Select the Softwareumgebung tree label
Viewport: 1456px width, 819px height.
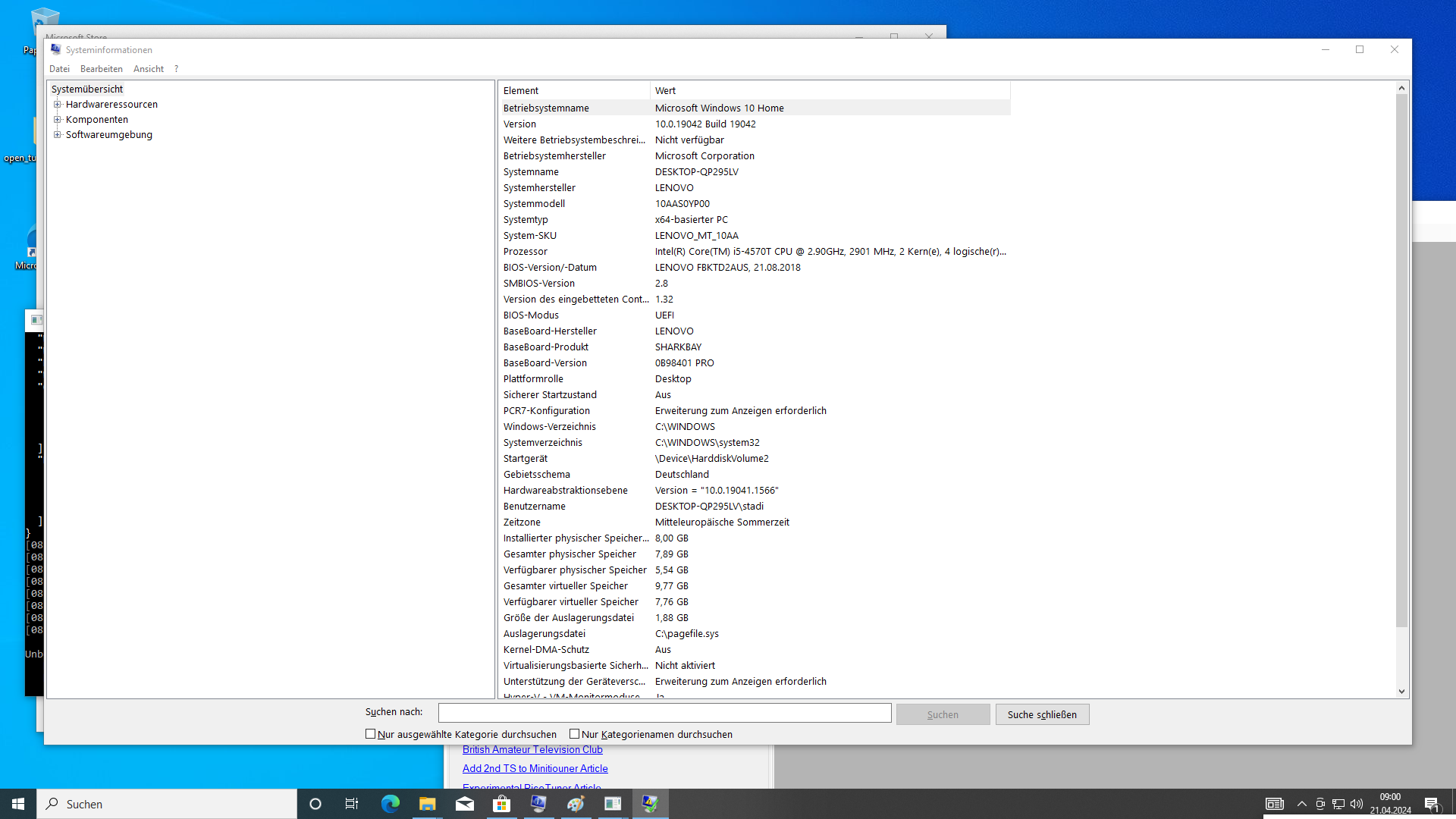(x=108, y=135)
